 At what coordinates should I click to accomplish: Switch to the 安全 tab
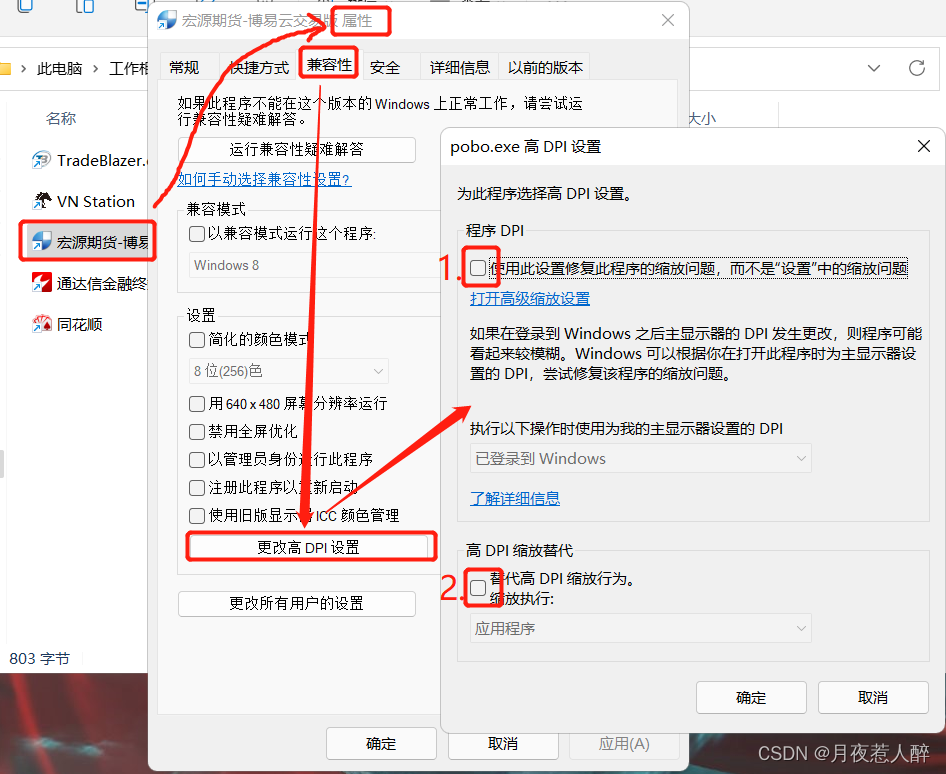coord(385,68)
